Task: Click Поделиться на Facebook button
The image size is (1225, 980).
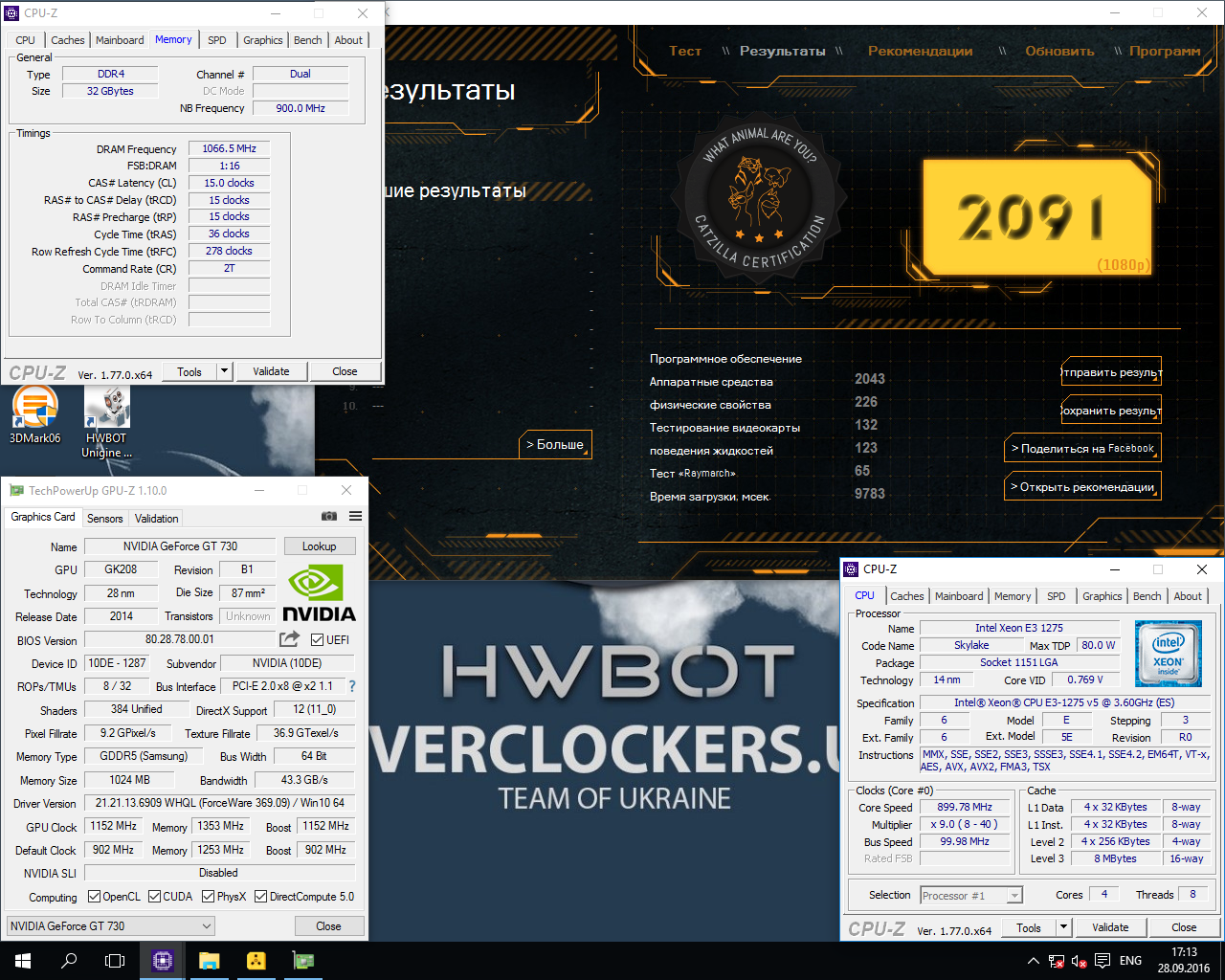Action: (x=1082, y=448)
